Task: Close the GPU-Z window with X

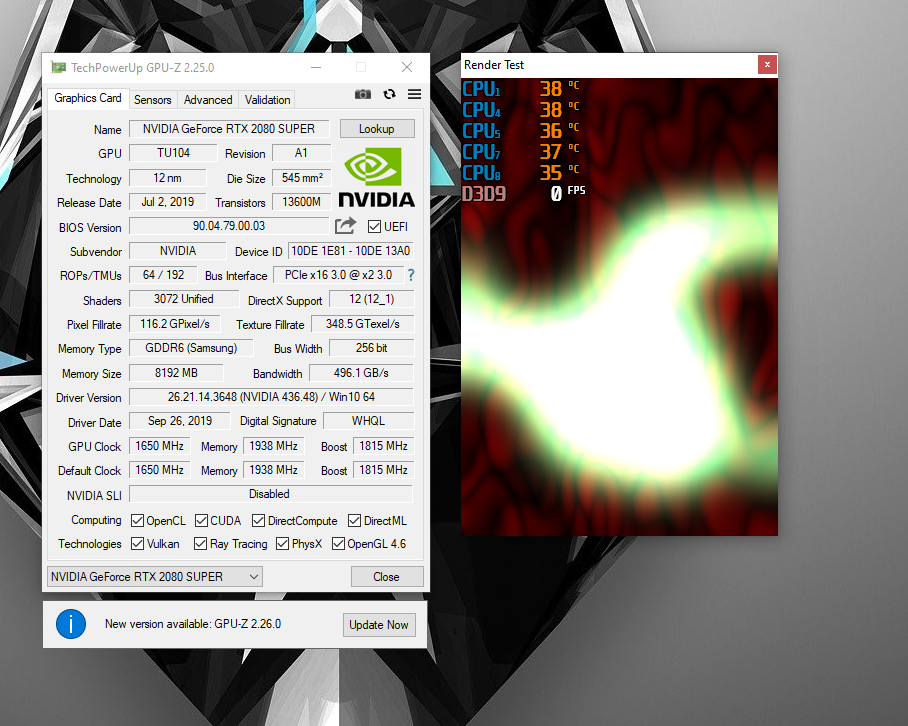Action: [407, 68]
